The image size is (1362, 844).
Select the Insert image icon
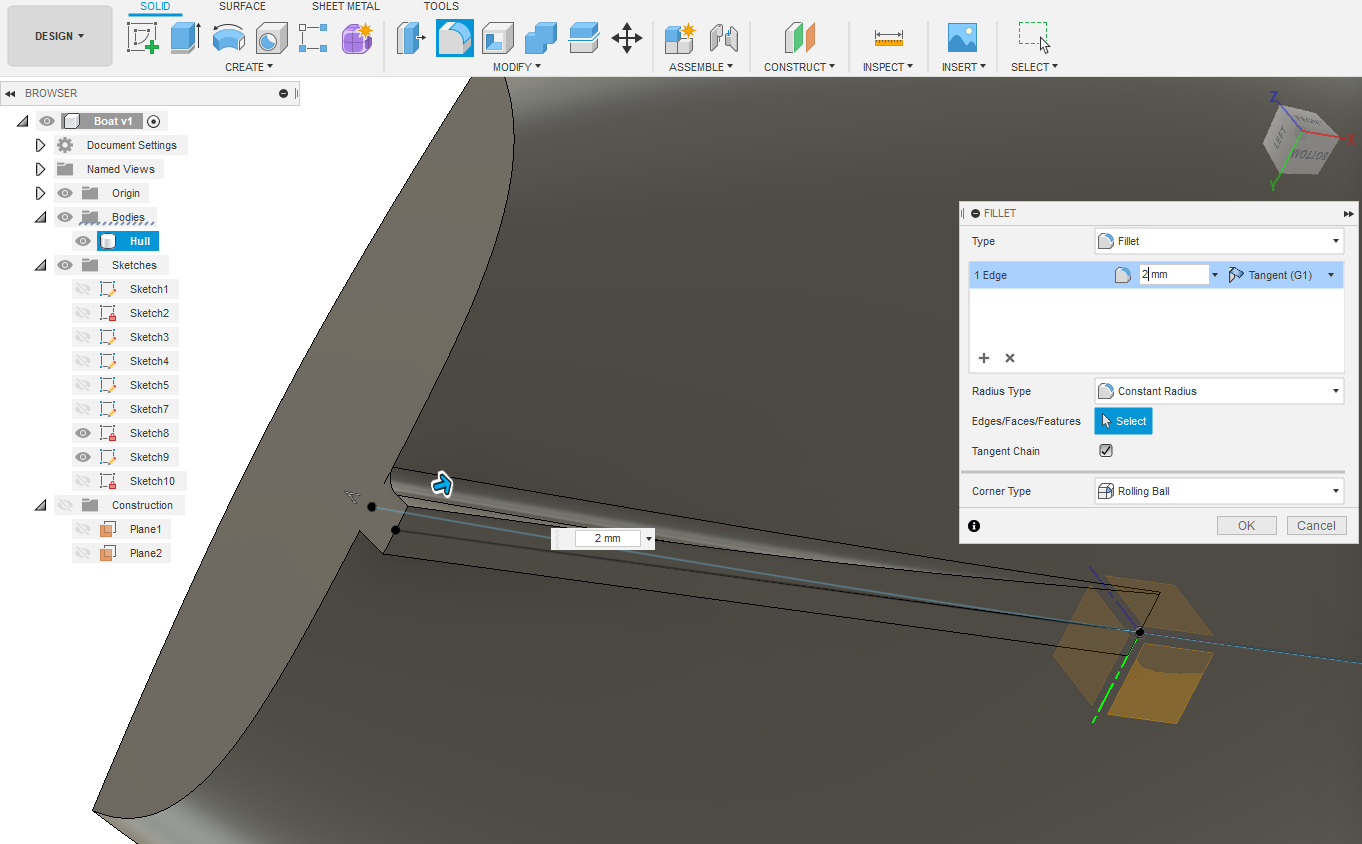click(962, 38)
